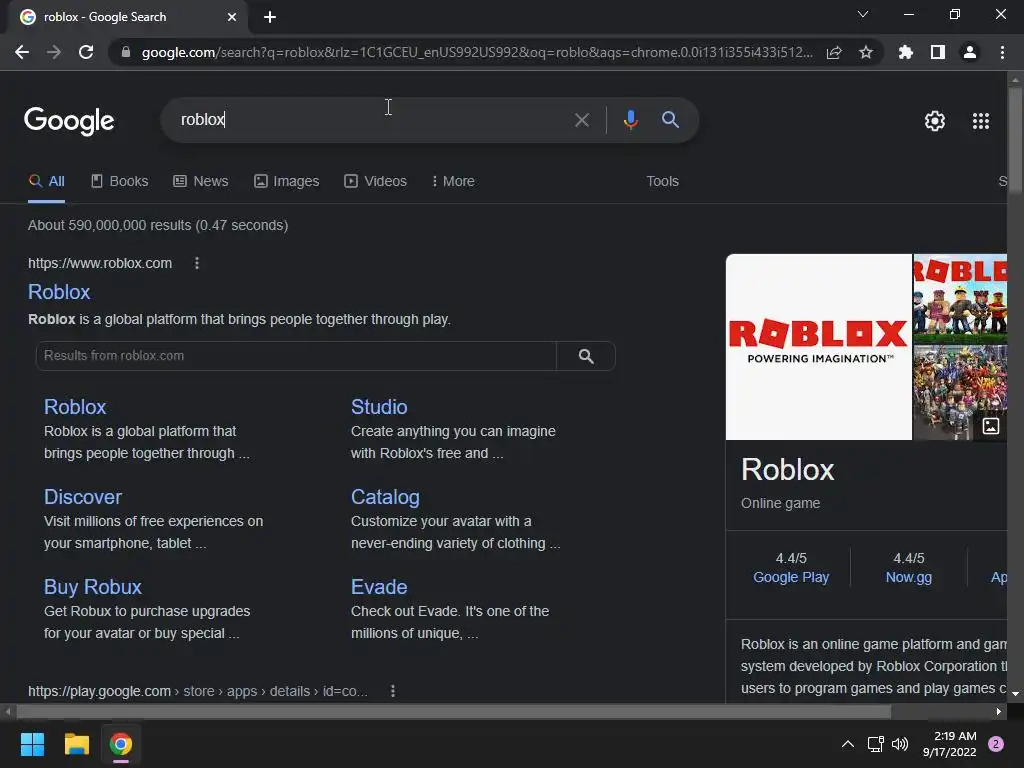Click the Google logo
This screenshot has width=1024, height=768.
pyautogui.click(x=69, y=121)
